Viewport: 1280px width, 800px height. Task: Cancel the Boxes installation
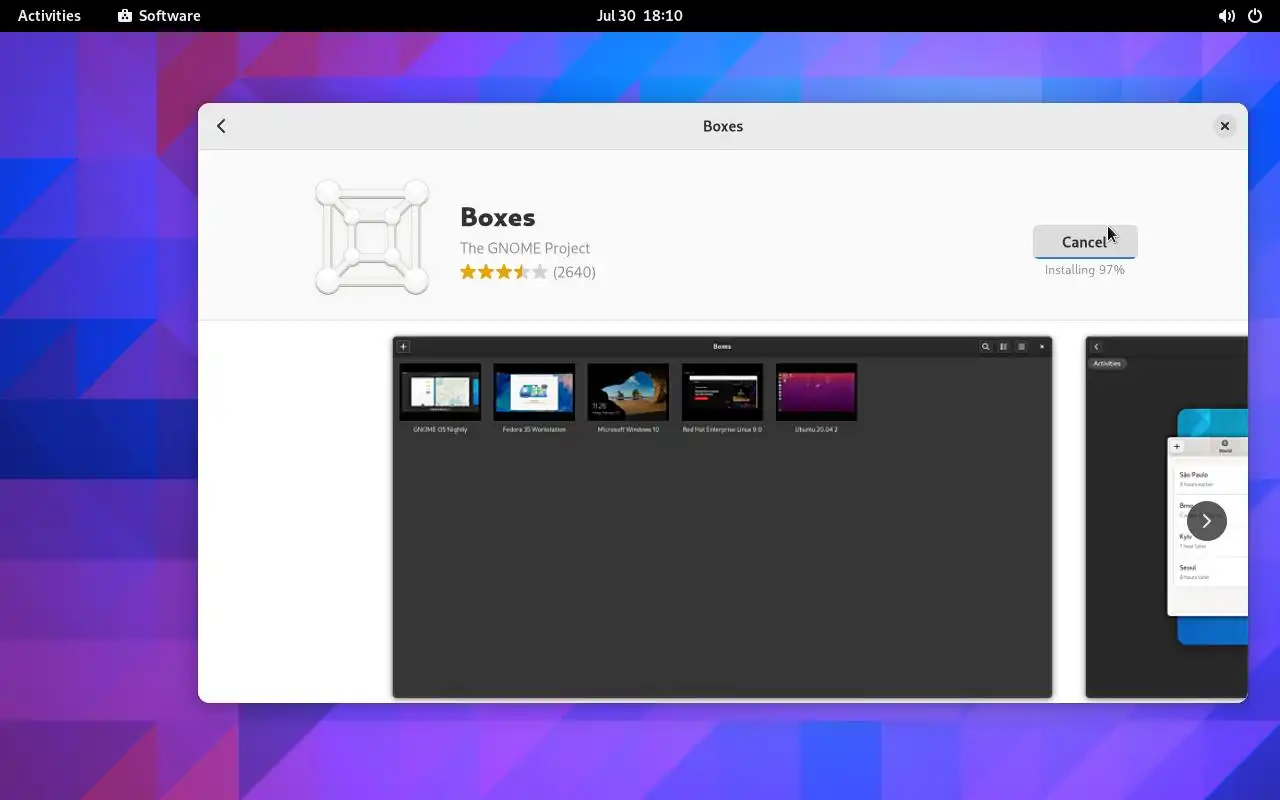point(1084,241)
